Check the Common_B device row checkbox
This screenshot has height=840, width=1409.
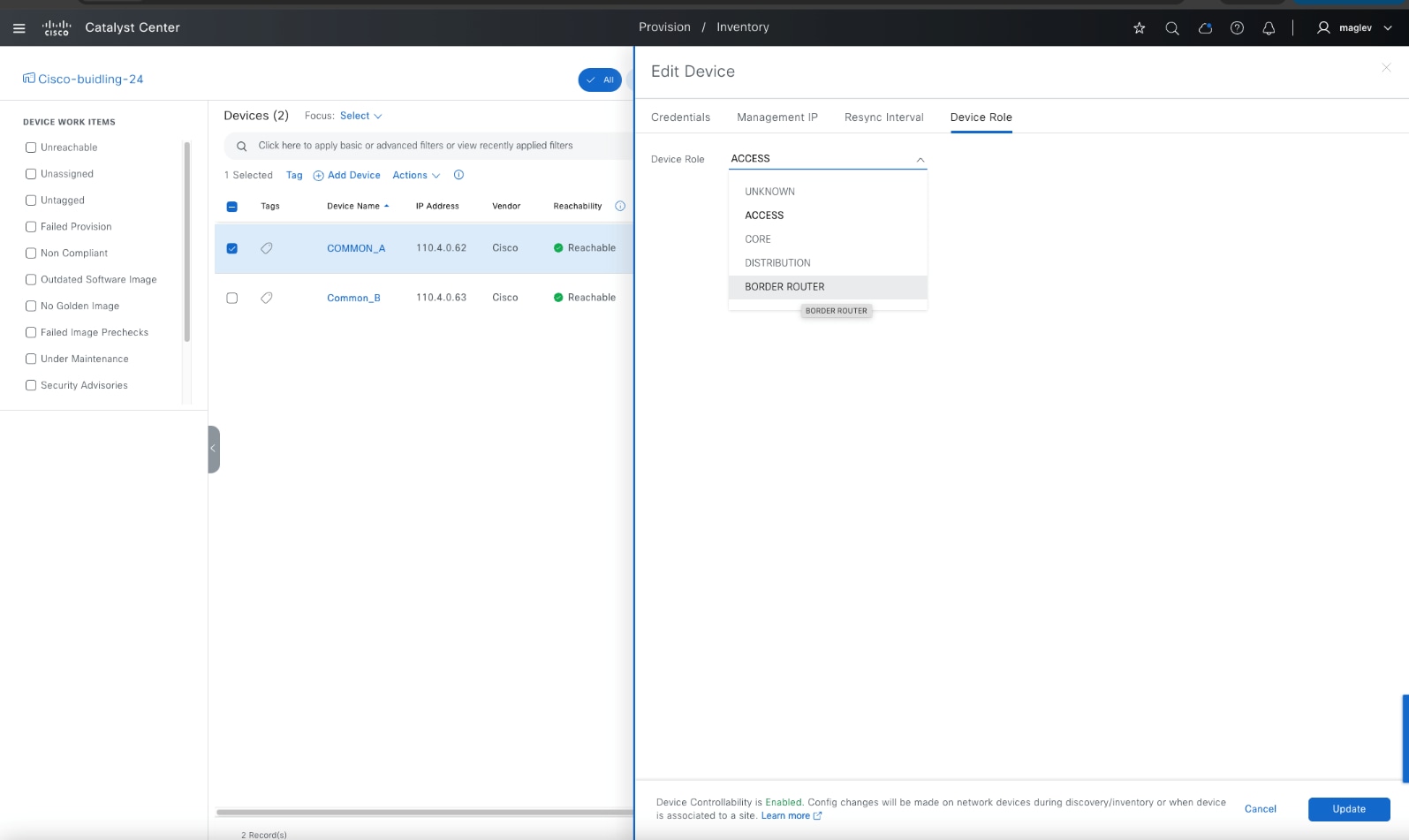point(232,298)
